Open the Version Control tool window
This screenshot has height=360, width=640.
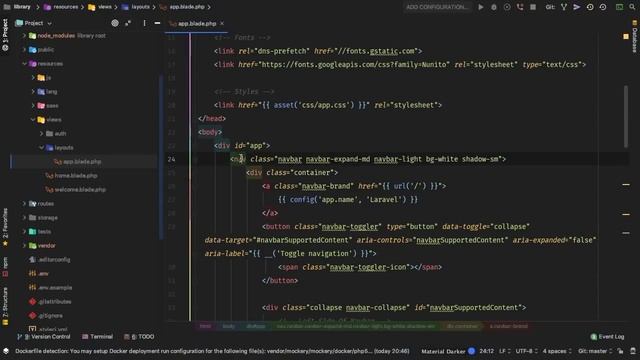click(44, 337)
